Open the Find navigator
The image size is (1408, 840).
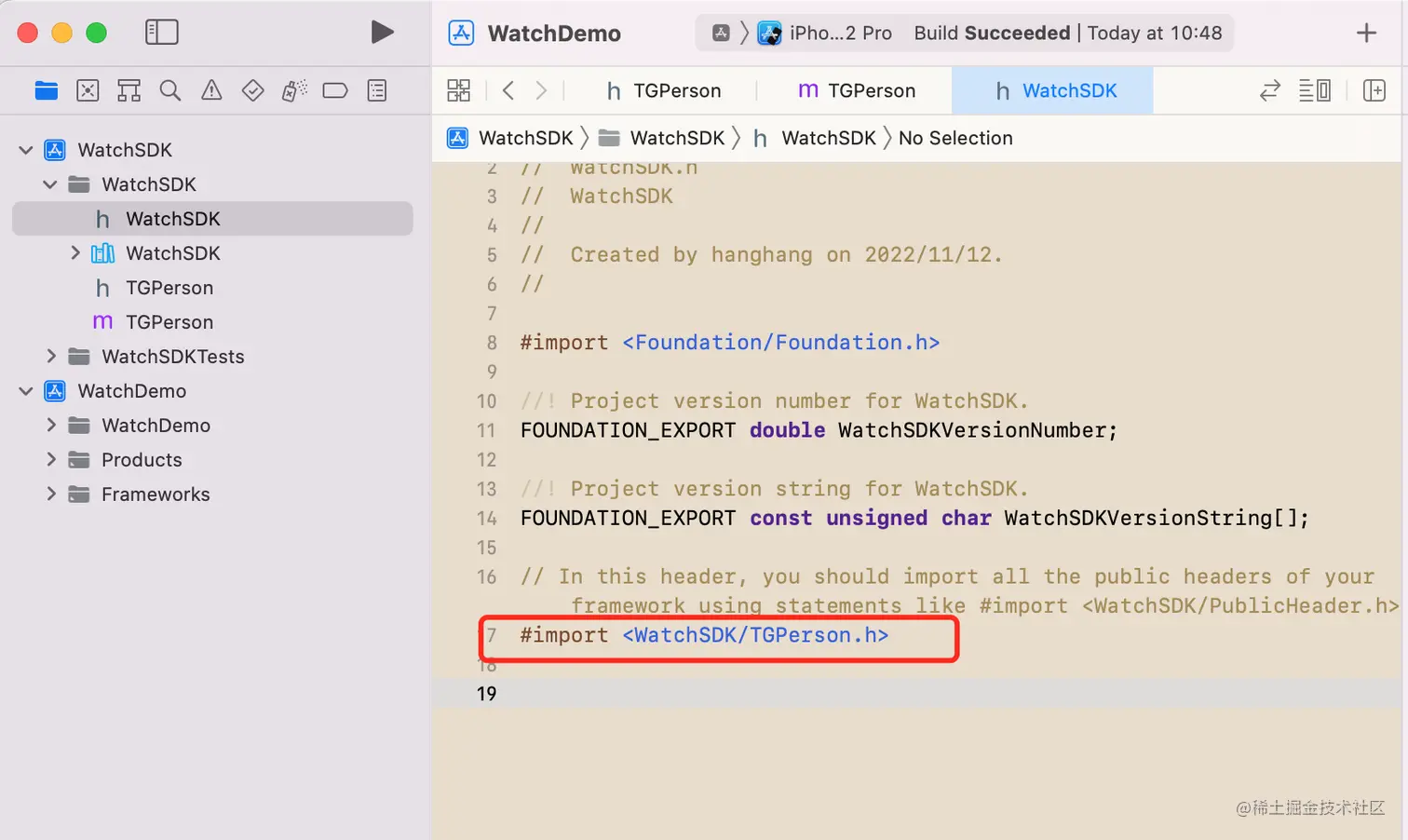click(169, 90)
